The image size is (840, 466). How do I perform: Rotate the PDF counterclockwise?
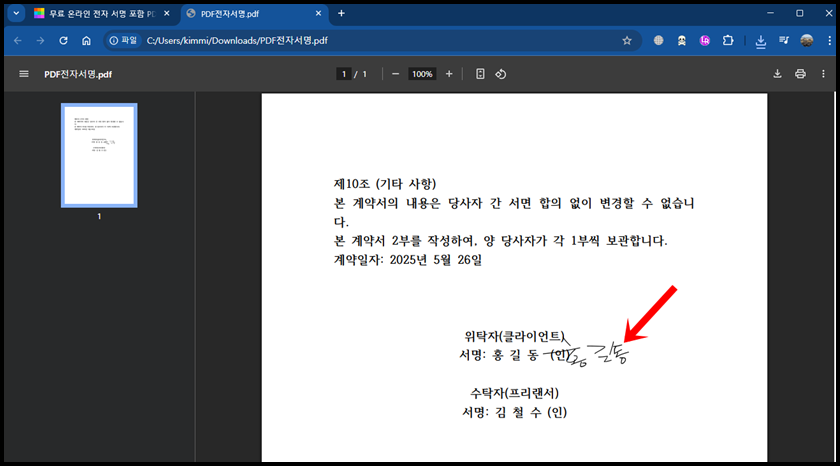point(500,74)
